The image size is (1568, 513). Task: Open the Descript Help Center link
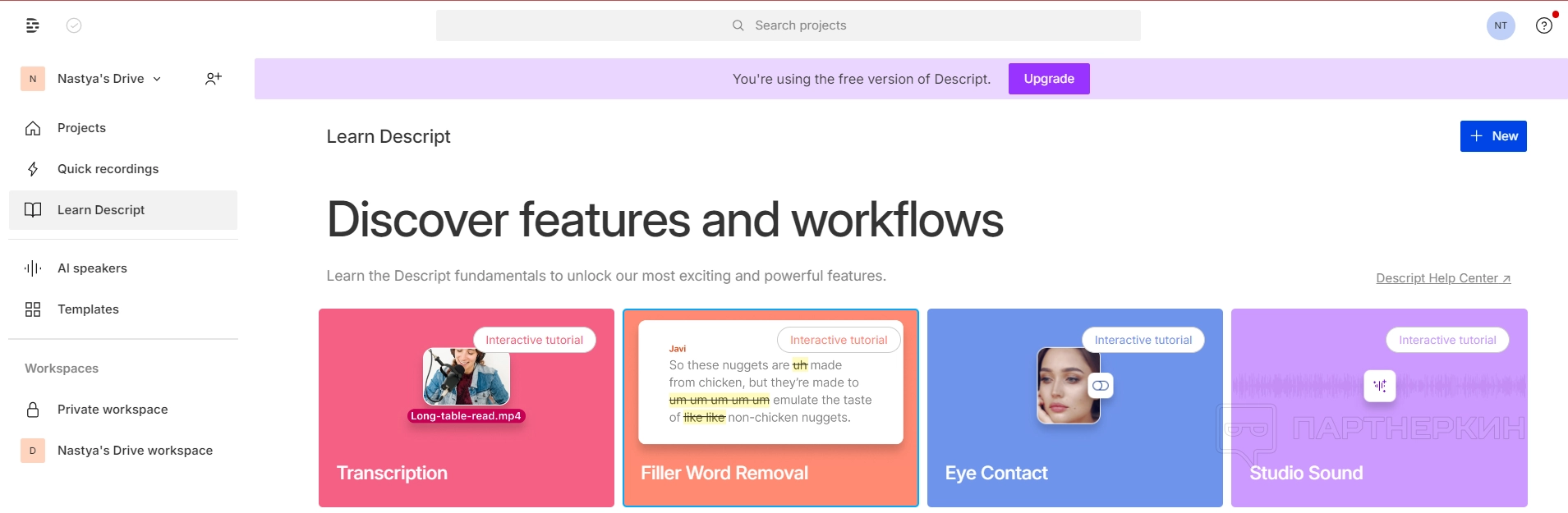1443,278
